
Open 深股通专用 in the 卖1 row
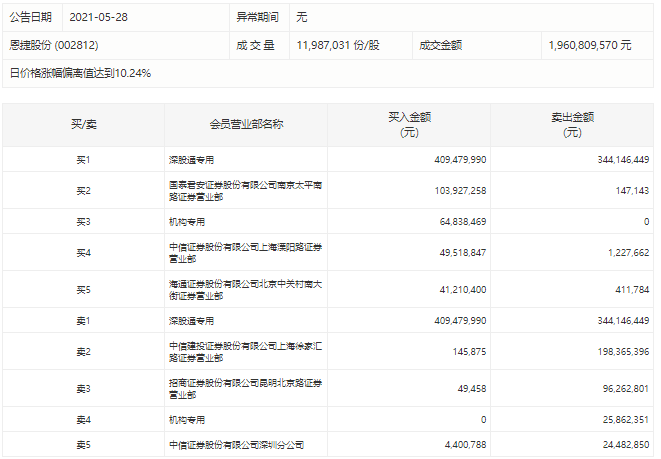(x=192, y=320)
